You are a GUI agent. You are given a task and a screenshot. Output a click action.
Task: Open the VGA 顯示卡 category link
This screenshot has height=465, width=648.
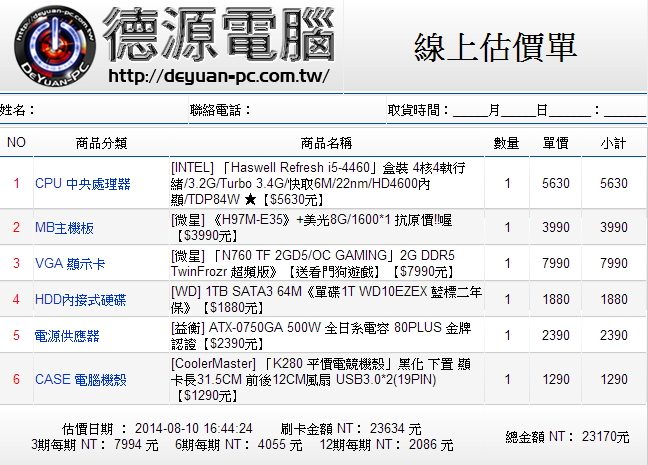coord(70,263)
